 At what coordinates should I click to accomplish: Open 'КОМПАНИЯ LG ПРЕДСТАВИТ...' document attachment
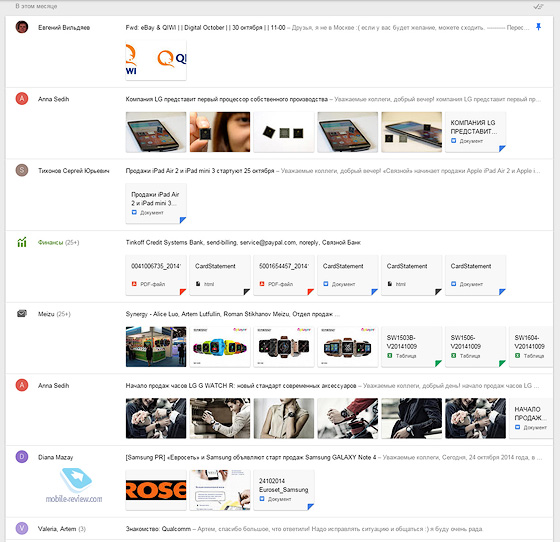[x=475, y=132]
